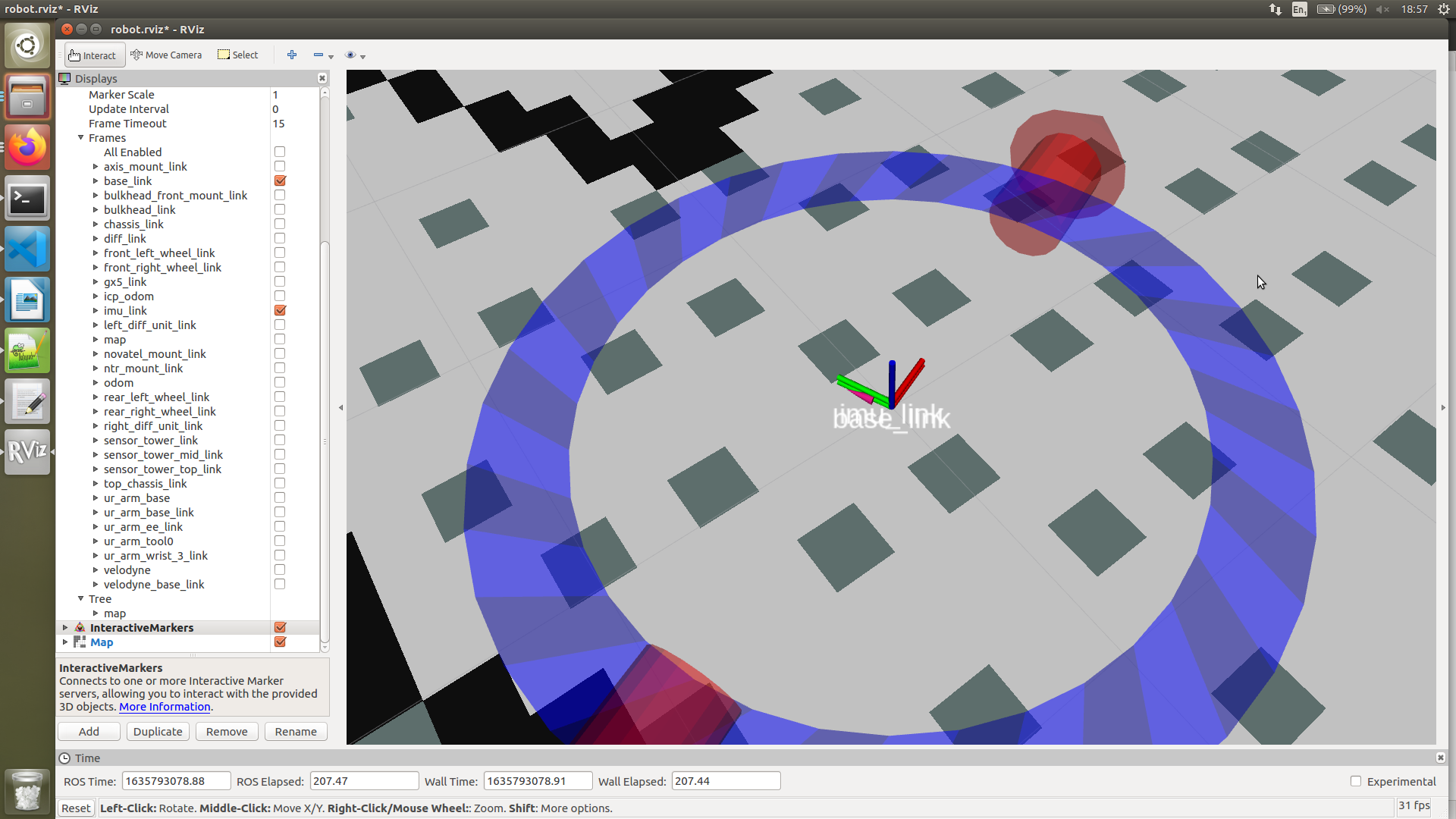Click the remove tool minus icon
The width and height of the screenshot is (1456, 819).
(x=318, y=55)
